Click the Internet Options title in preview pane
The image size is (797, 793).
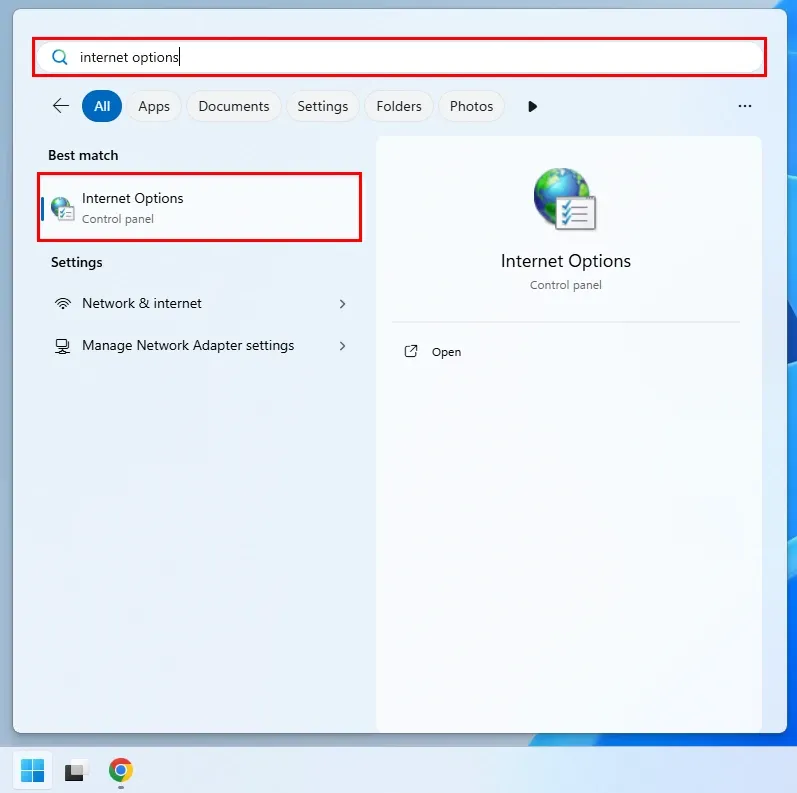pos(566,261)
